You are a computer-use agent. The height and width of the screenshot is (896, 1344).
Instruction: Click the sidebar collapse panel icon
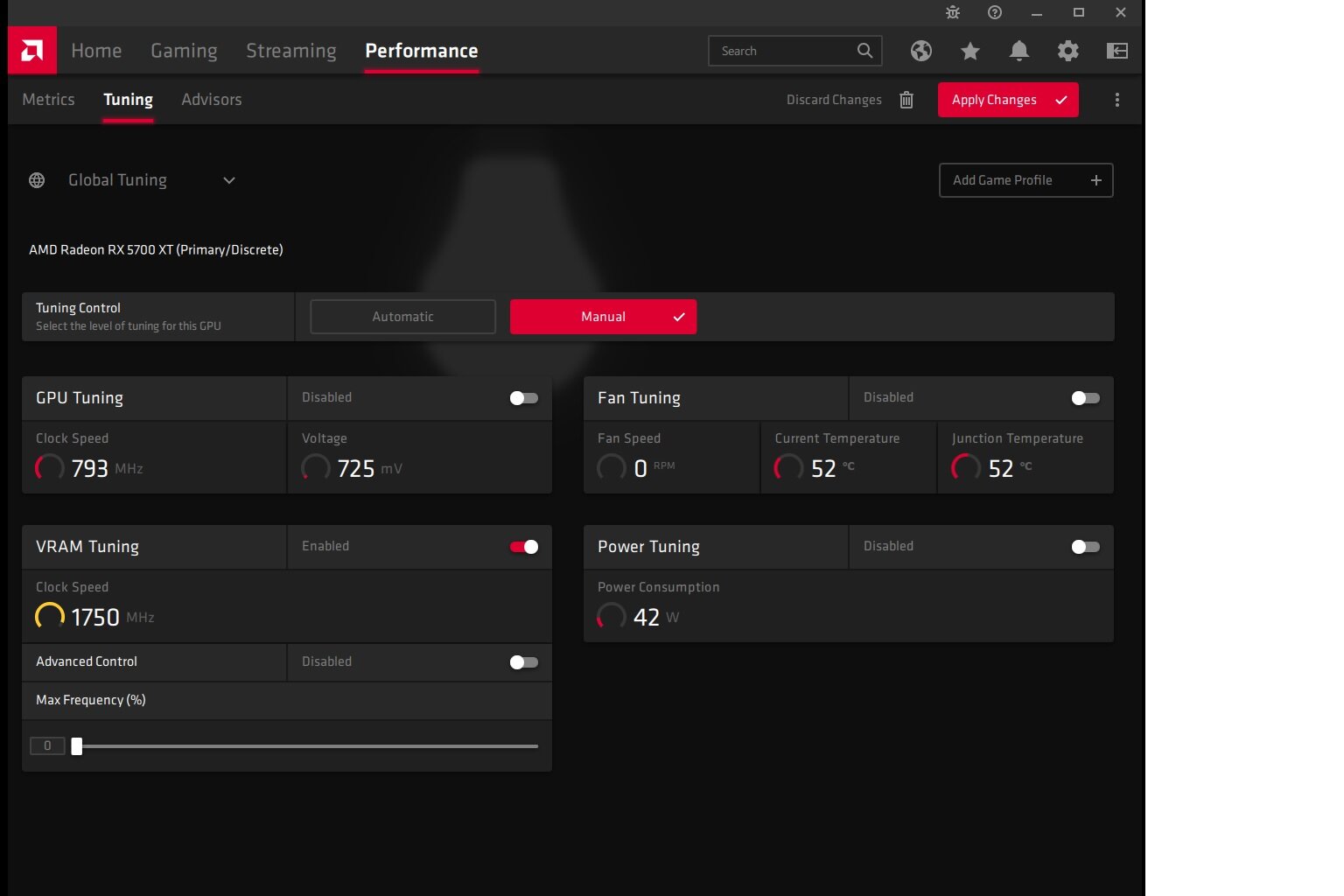click(1117, 51)
